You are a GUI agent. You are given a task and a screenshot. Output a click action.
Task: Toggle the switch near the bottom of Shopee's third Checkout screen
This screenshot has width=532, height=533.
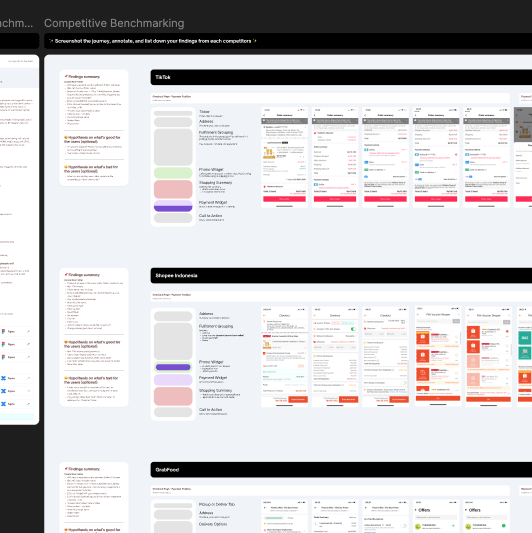click(404, 382)
